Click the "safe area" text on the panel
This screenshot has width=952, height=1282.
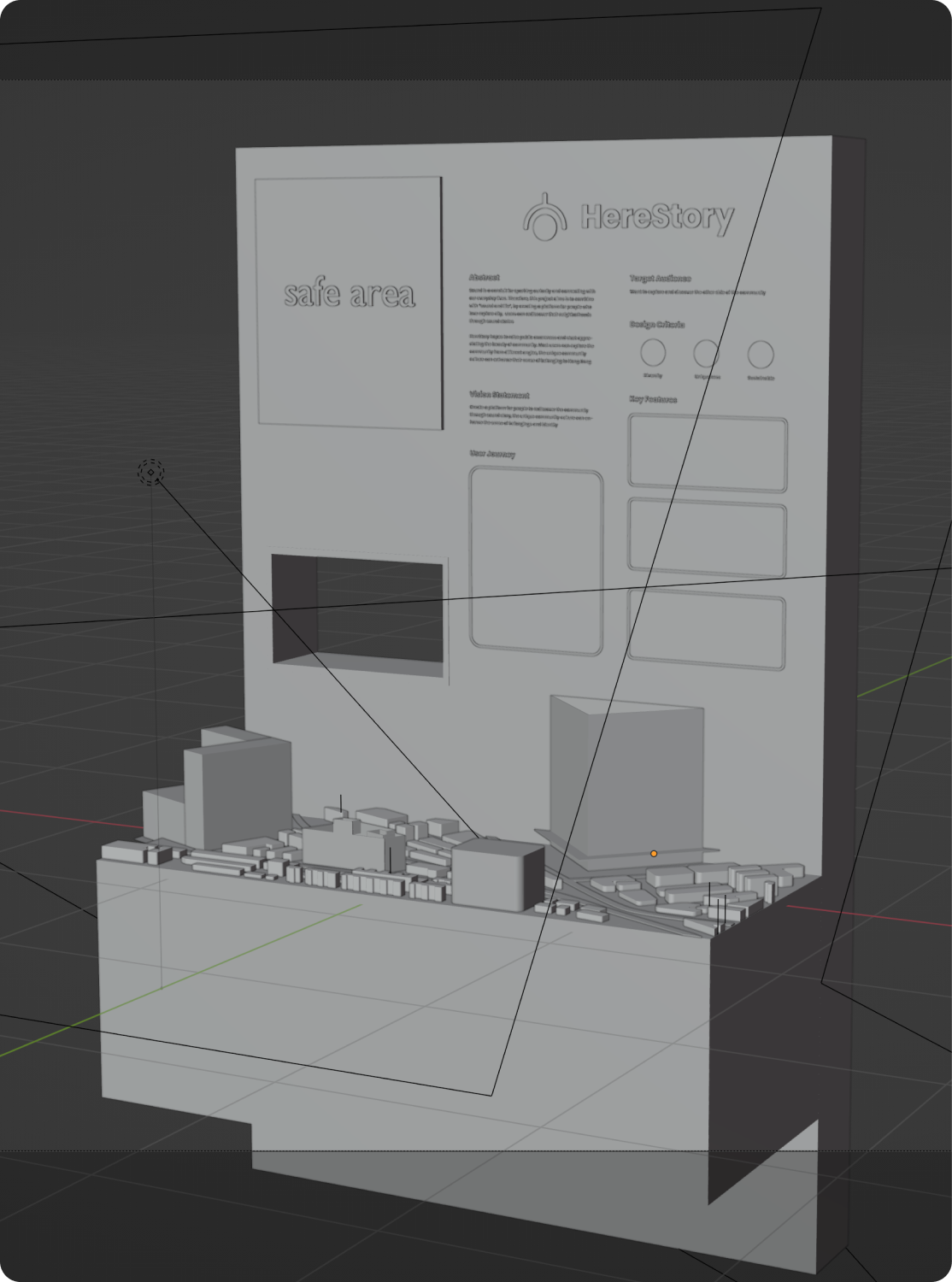tap(350, 293)
